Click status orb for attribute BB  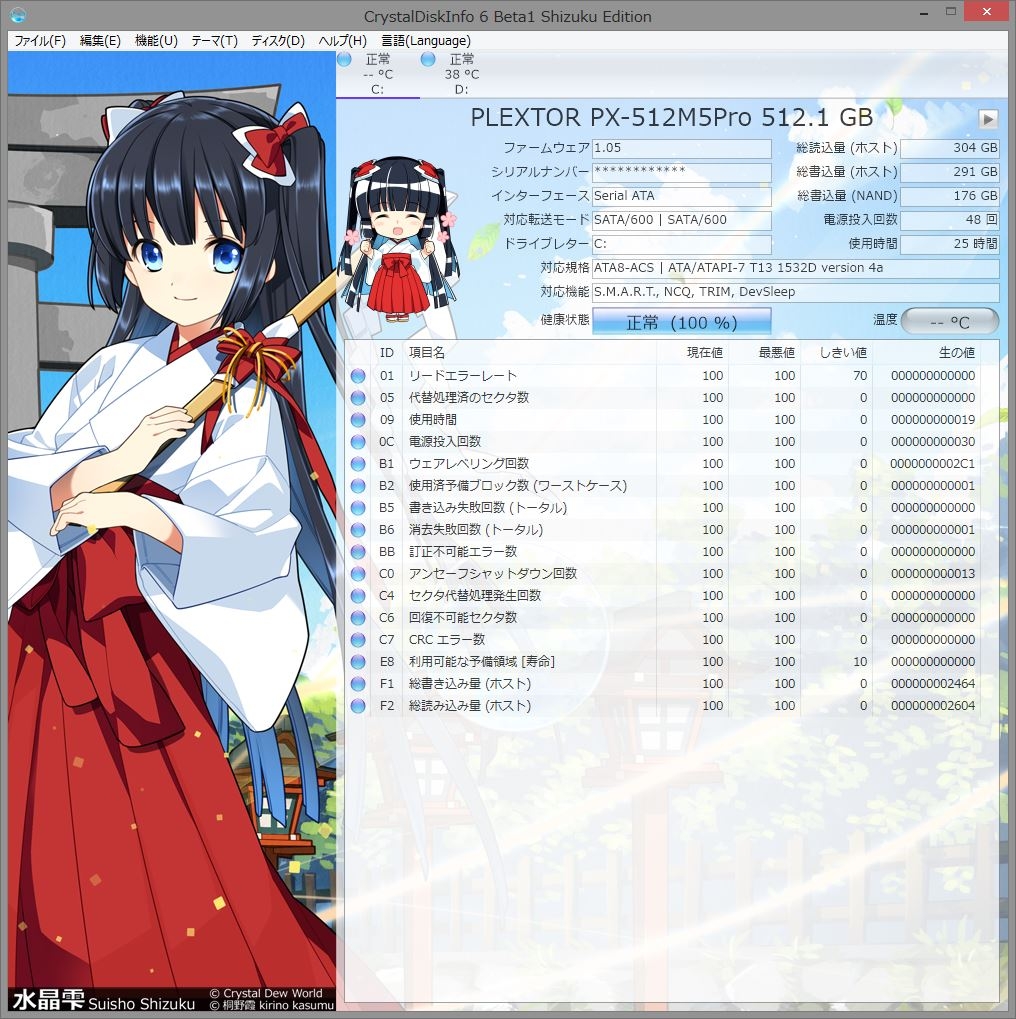tap(358, 552)
